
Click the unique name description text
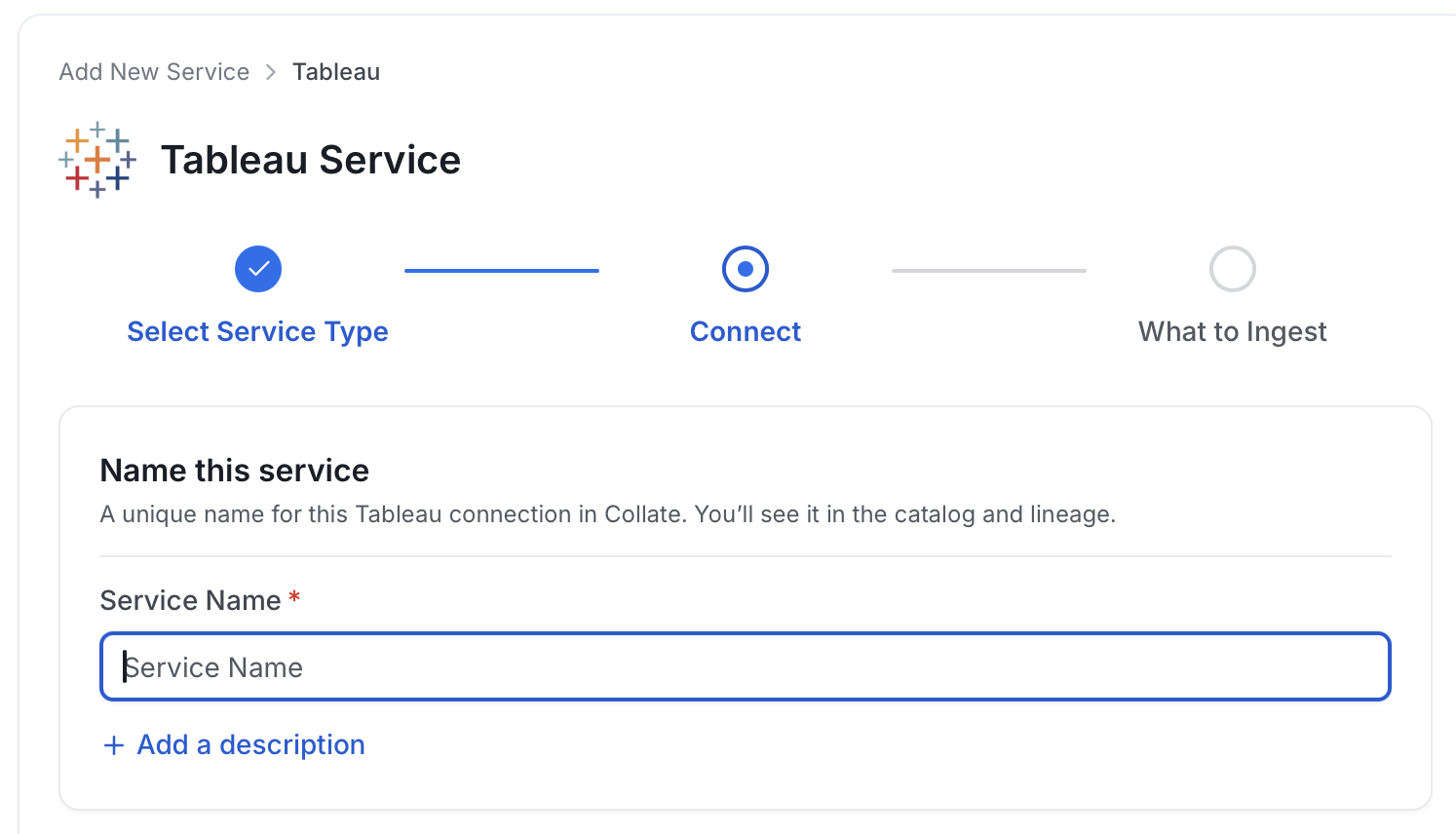coord(608,514)
